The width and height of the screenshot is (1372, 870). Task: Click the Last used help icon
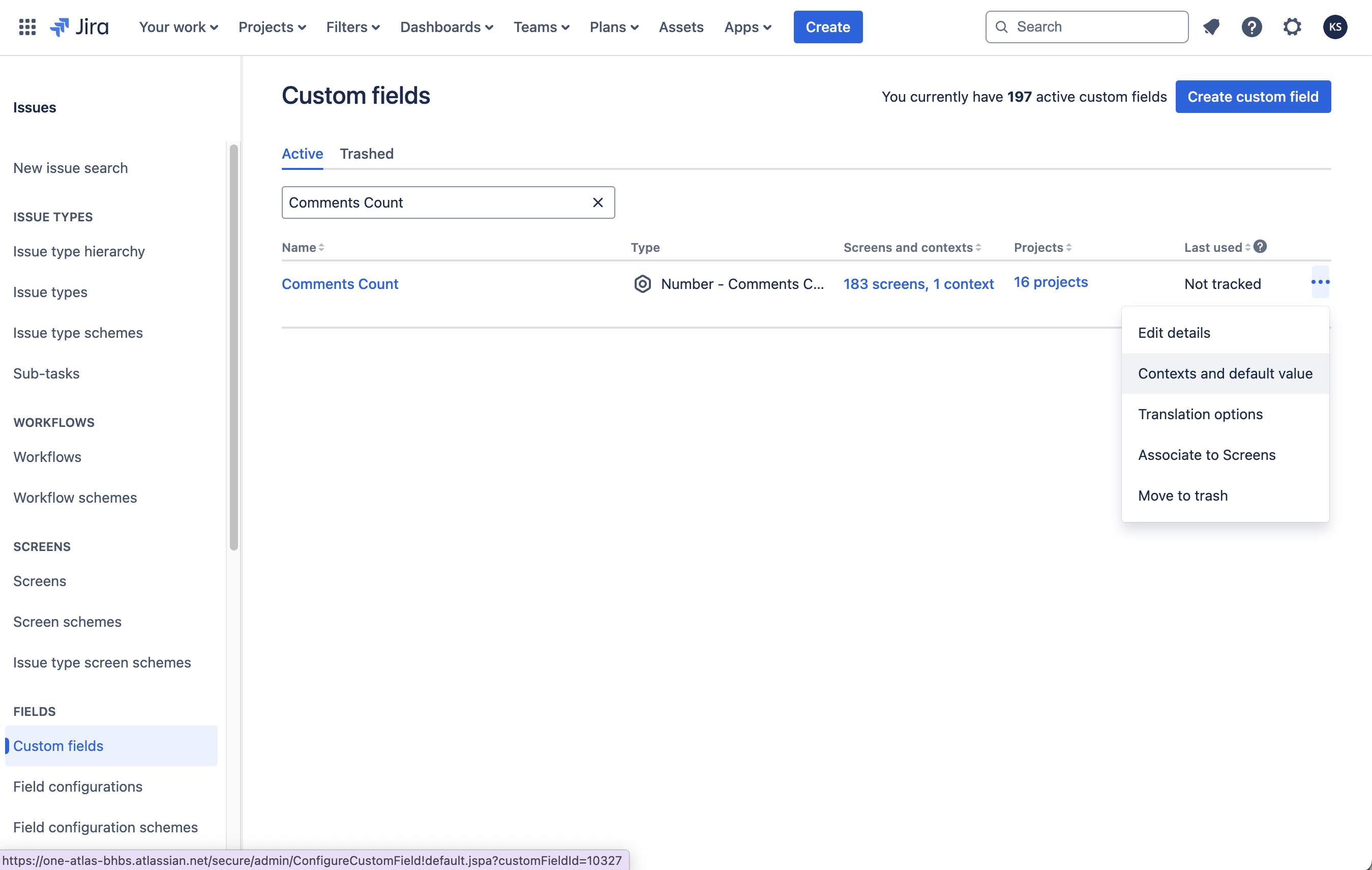(x=1260, y=246)
